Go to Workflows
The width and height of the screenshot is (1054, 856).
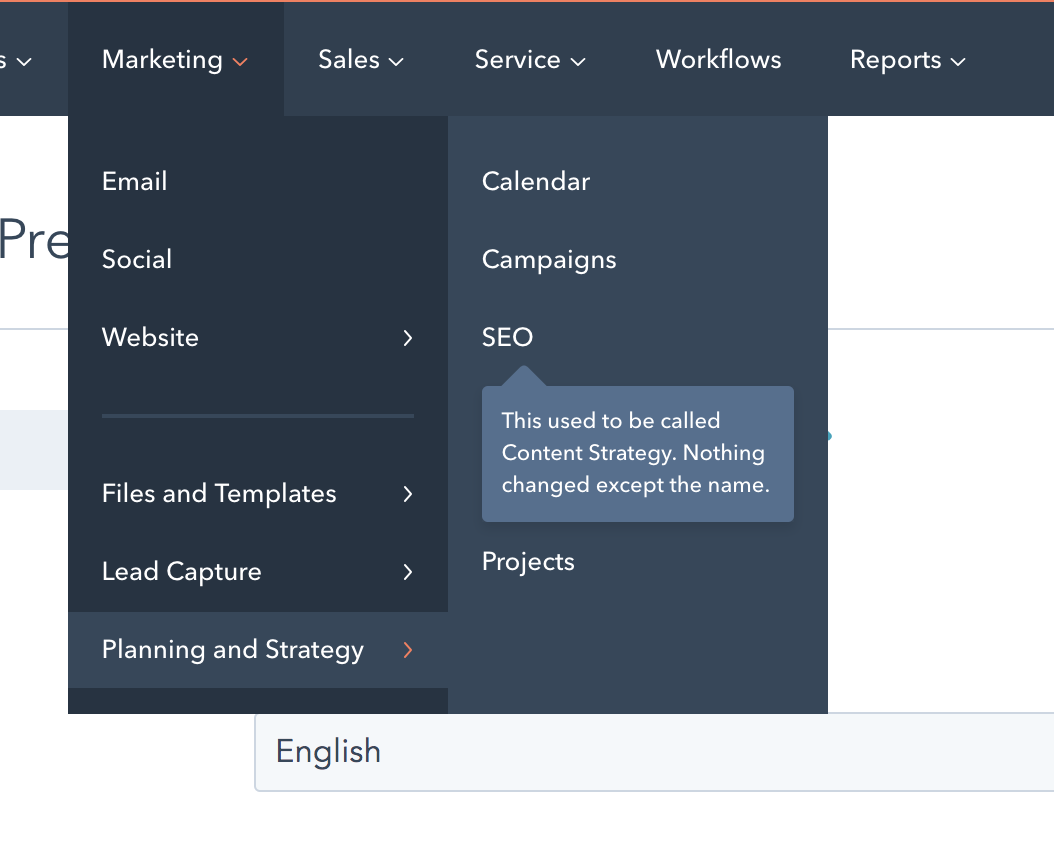click(x=718, y=60)
